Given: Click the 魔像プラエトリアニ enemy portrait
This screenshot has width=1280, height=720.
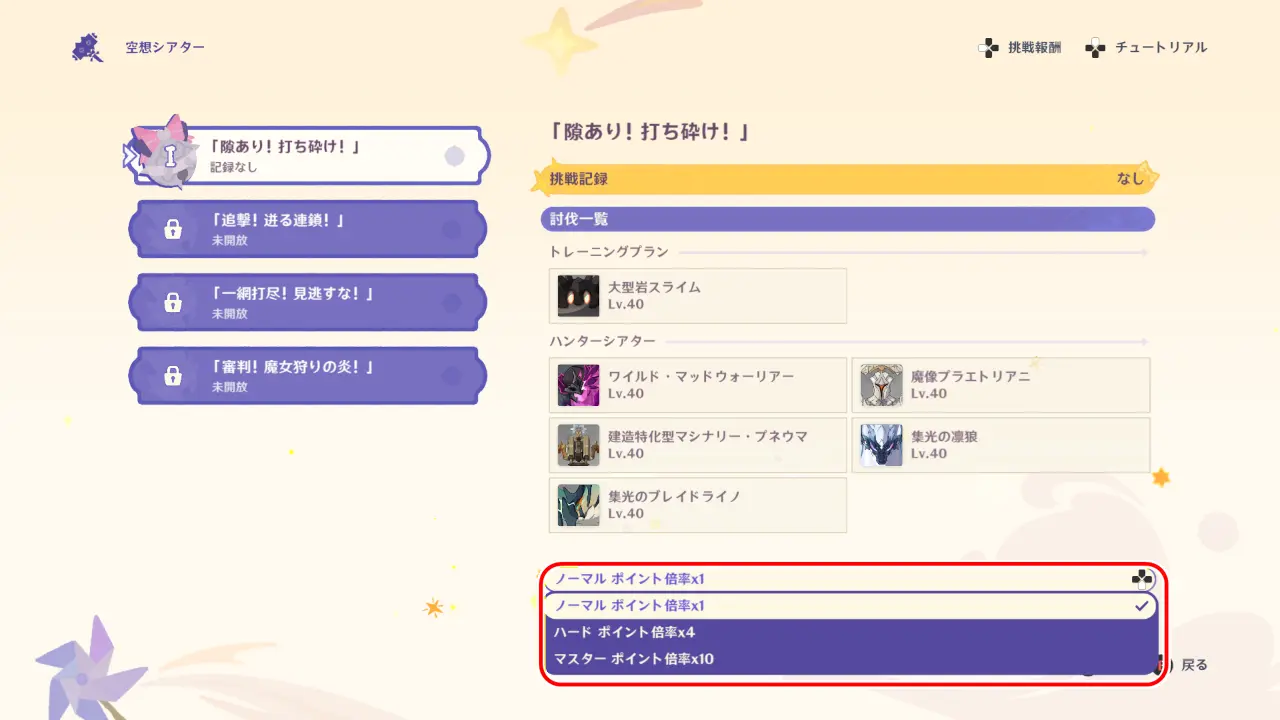Looking at the screenshot, I should 882,386.
